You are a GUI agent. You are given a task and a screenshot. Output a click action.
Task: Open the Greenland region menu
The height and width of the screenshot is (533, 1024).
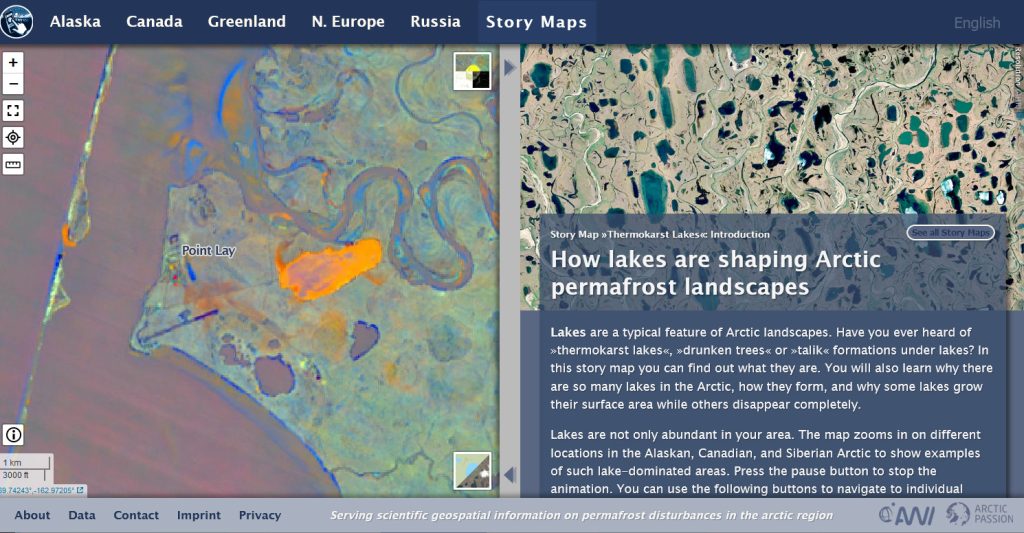[246, 22]
